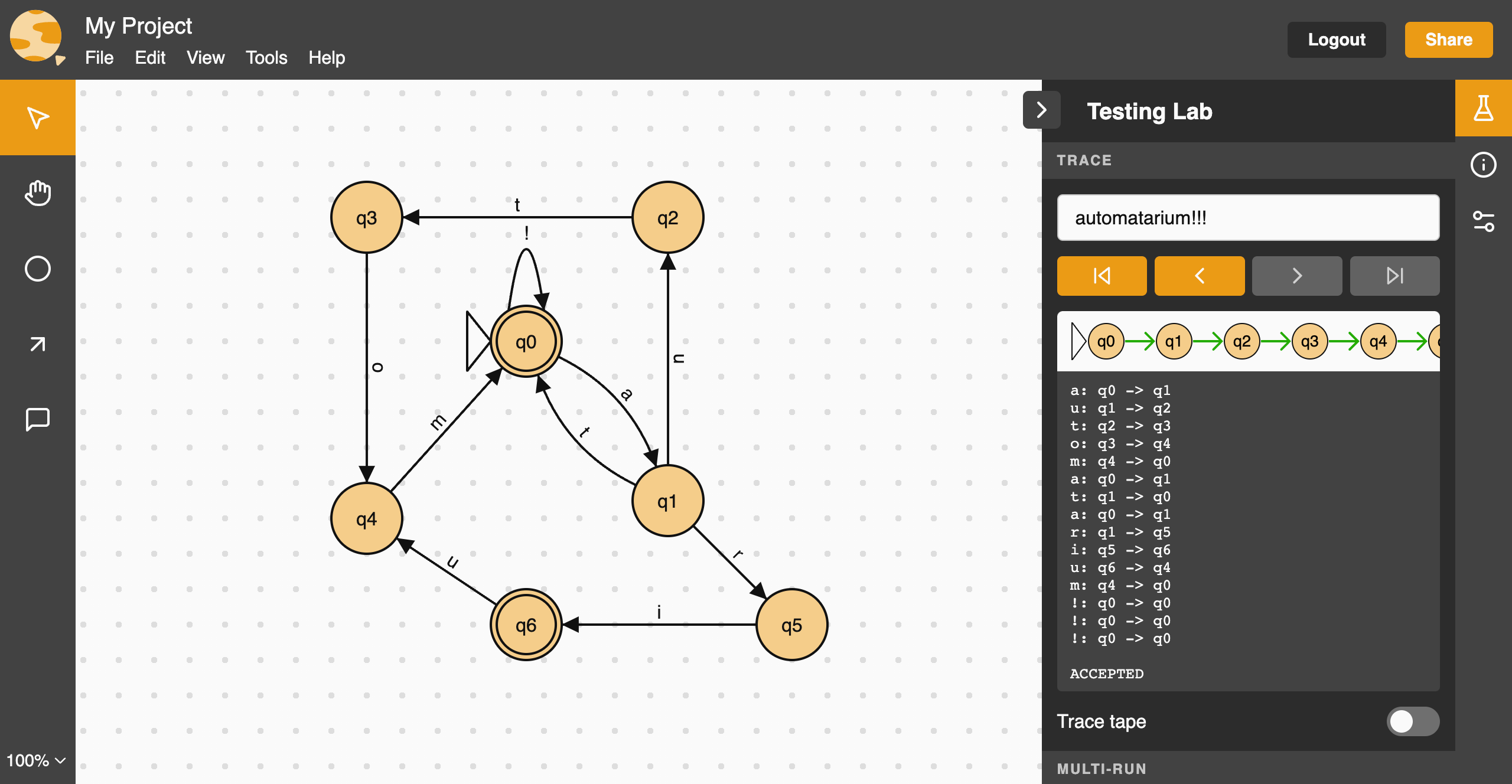Select the circle state tool
1512x784 pixels.
[37, 269]
